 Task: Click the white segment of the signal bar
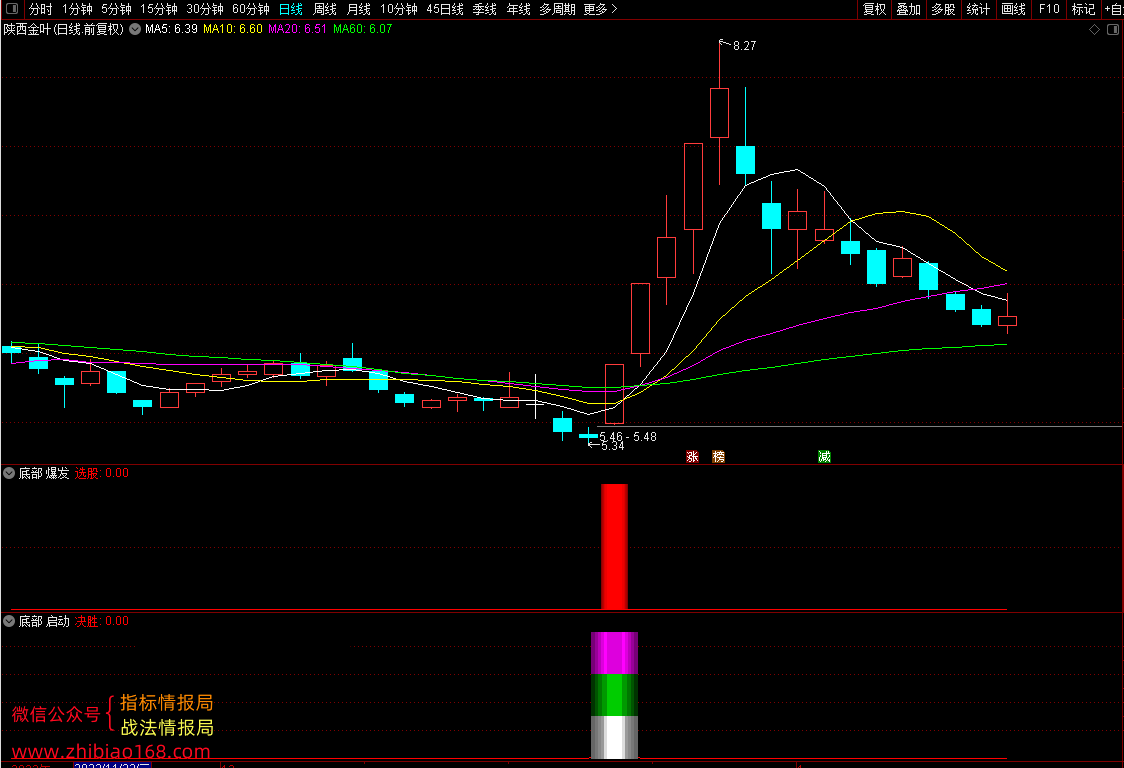click(614, 736)
